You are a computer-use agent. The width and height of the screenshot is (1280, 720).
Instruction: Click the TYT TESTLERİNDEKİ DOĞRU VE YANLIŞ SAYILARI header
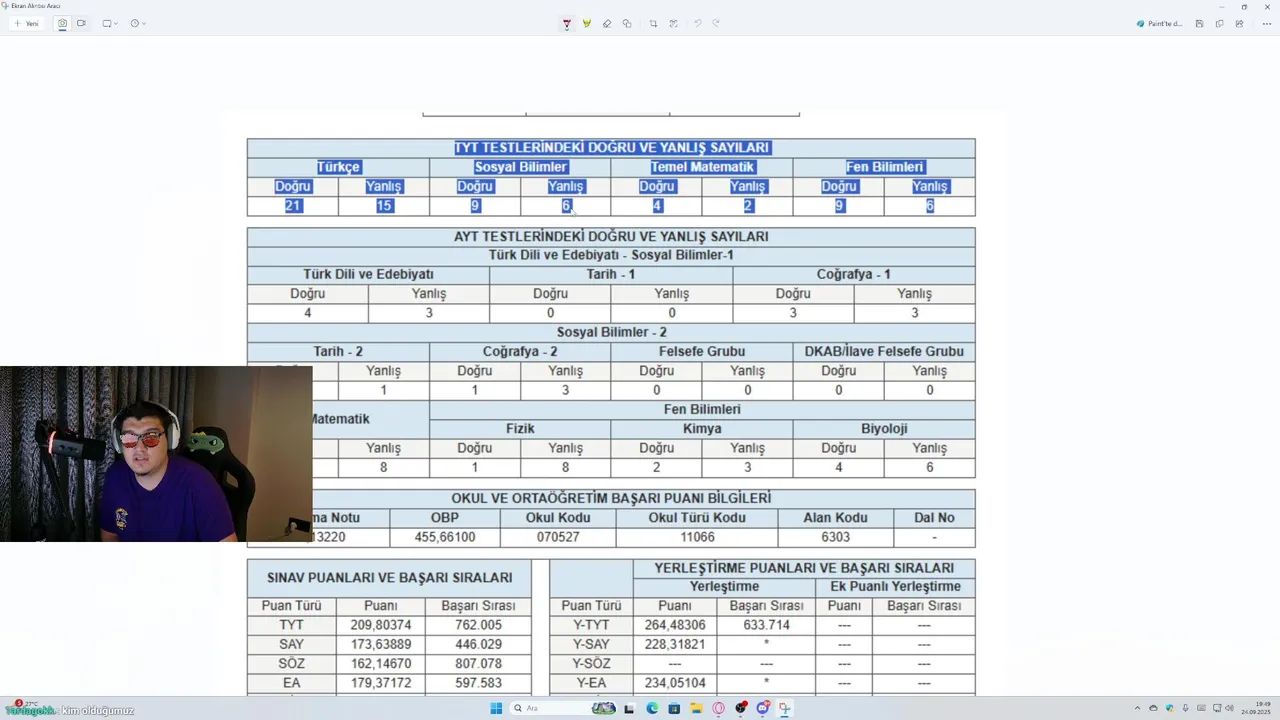611,148
